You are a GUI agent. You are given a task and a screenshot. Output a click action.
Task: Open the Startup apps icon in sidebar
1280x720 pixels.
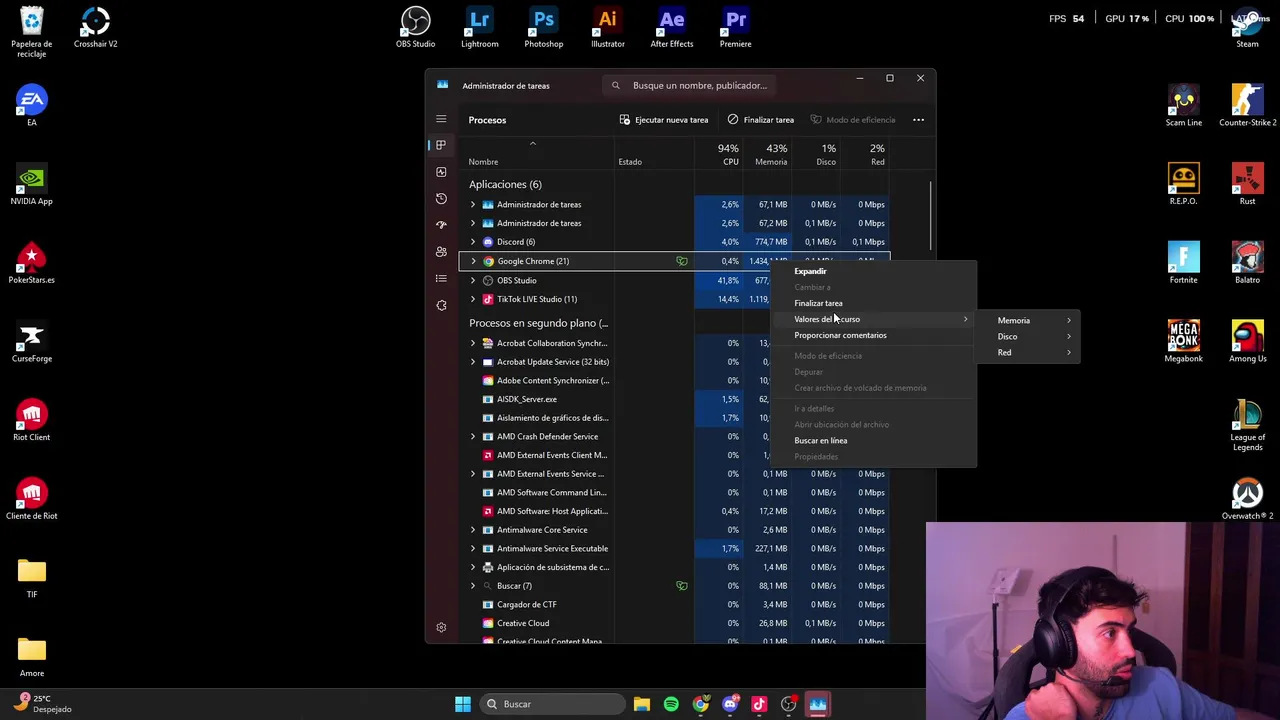pos(441,225)
